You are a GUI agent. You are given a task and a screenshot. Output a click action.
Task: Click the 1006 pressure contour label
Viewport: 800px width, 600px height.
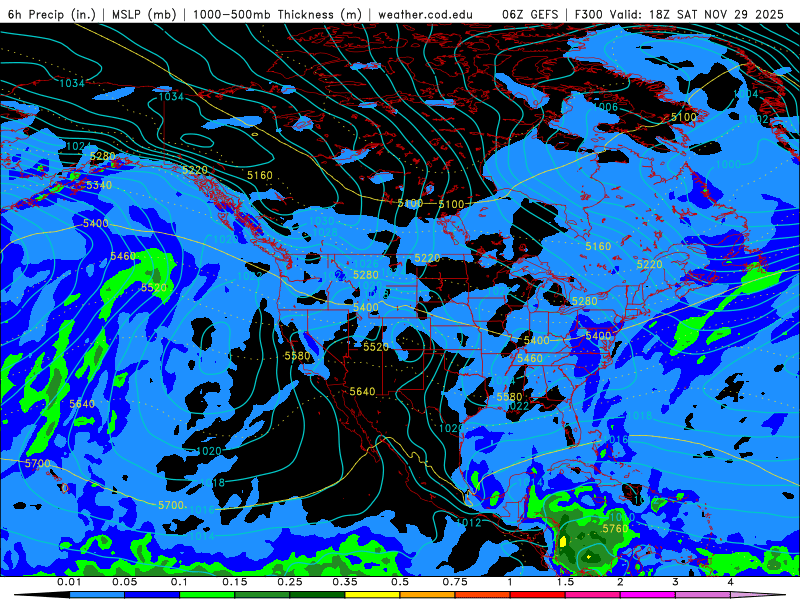(x=606, y=107)
